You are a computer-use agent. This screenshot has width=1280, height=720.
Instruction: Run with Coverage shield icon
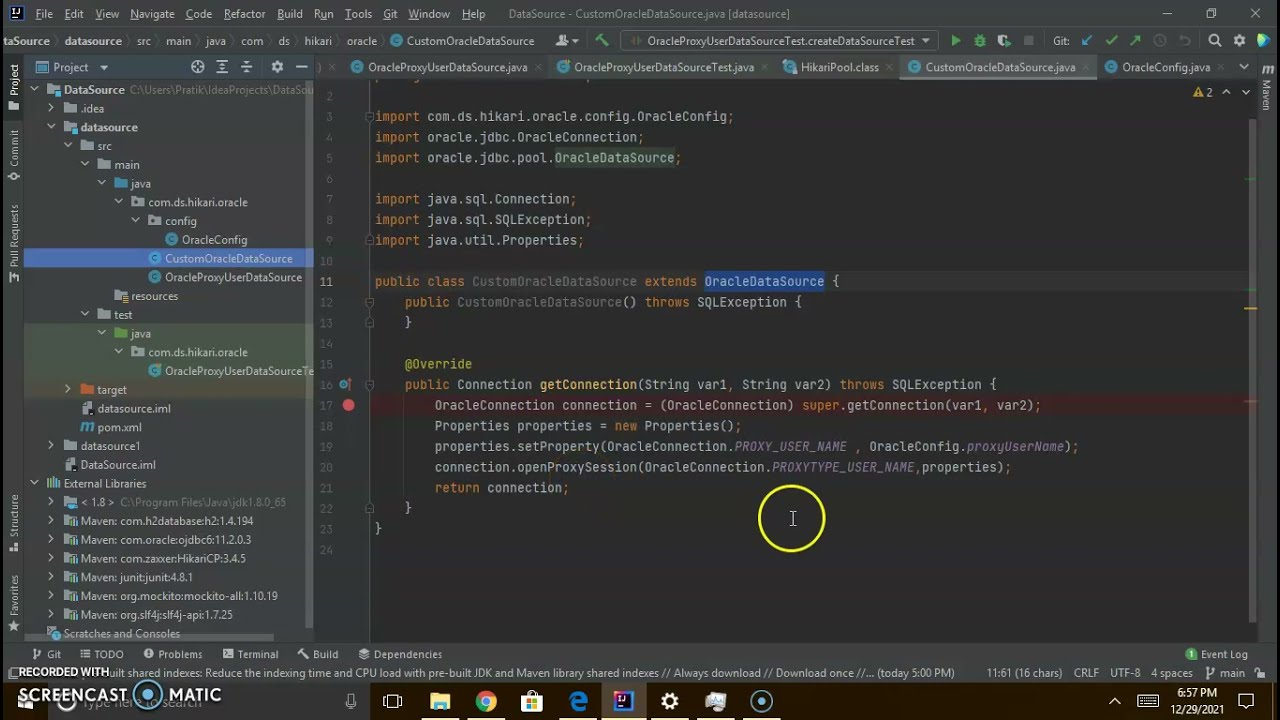(1003, 41)
